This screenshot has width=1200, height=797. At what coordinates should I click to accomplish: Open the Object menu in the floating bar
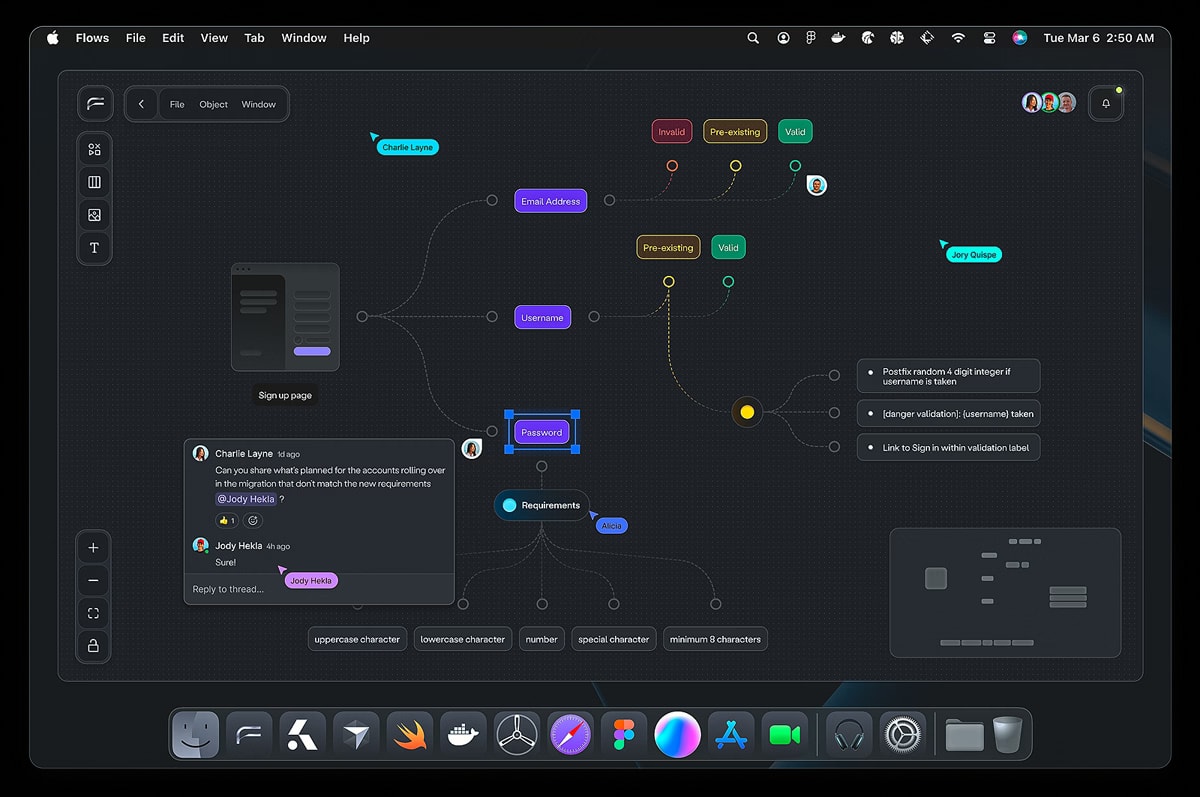coord(213,103)
